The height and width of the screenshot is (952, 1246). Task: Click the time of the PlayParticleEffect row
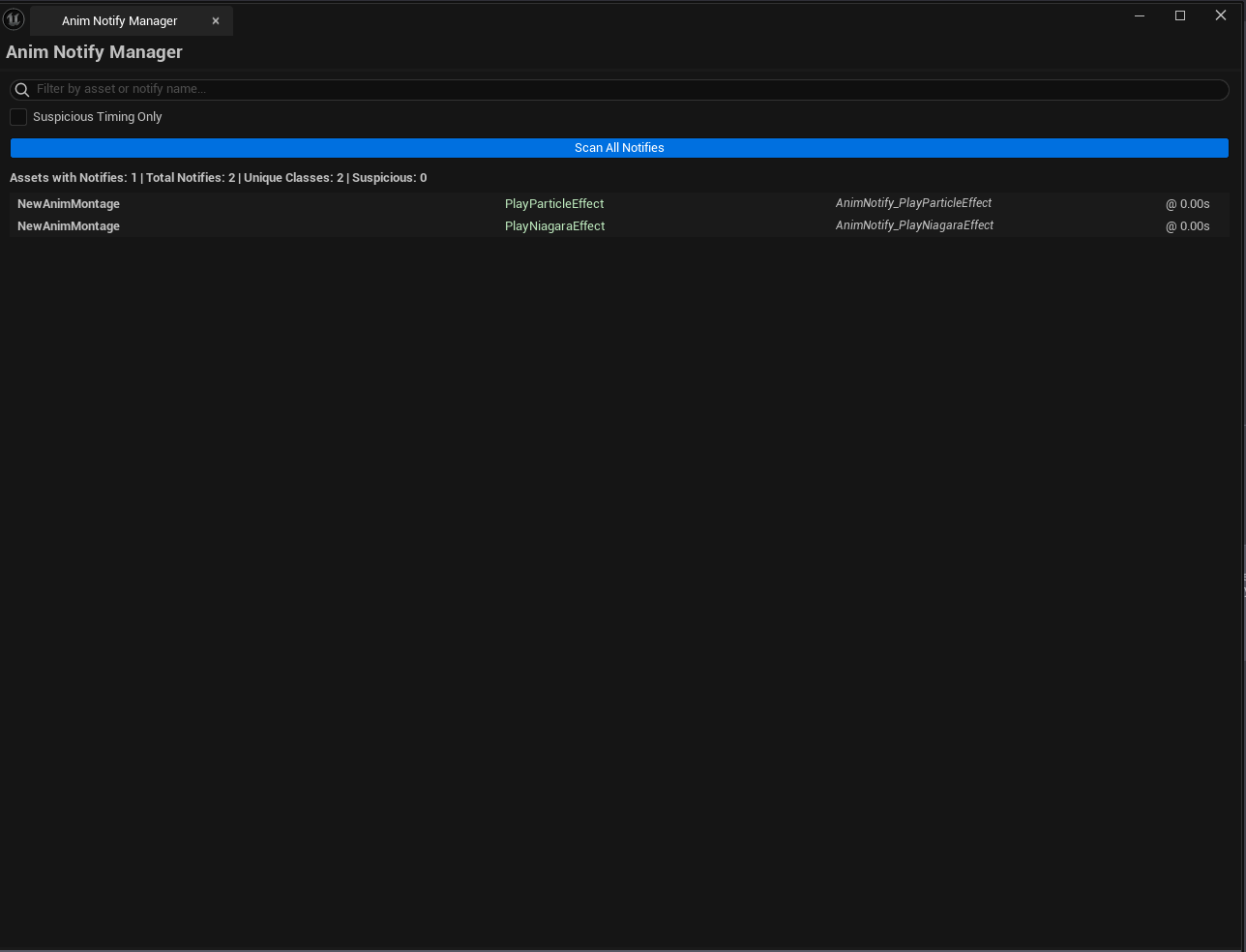coord(1188,204)
